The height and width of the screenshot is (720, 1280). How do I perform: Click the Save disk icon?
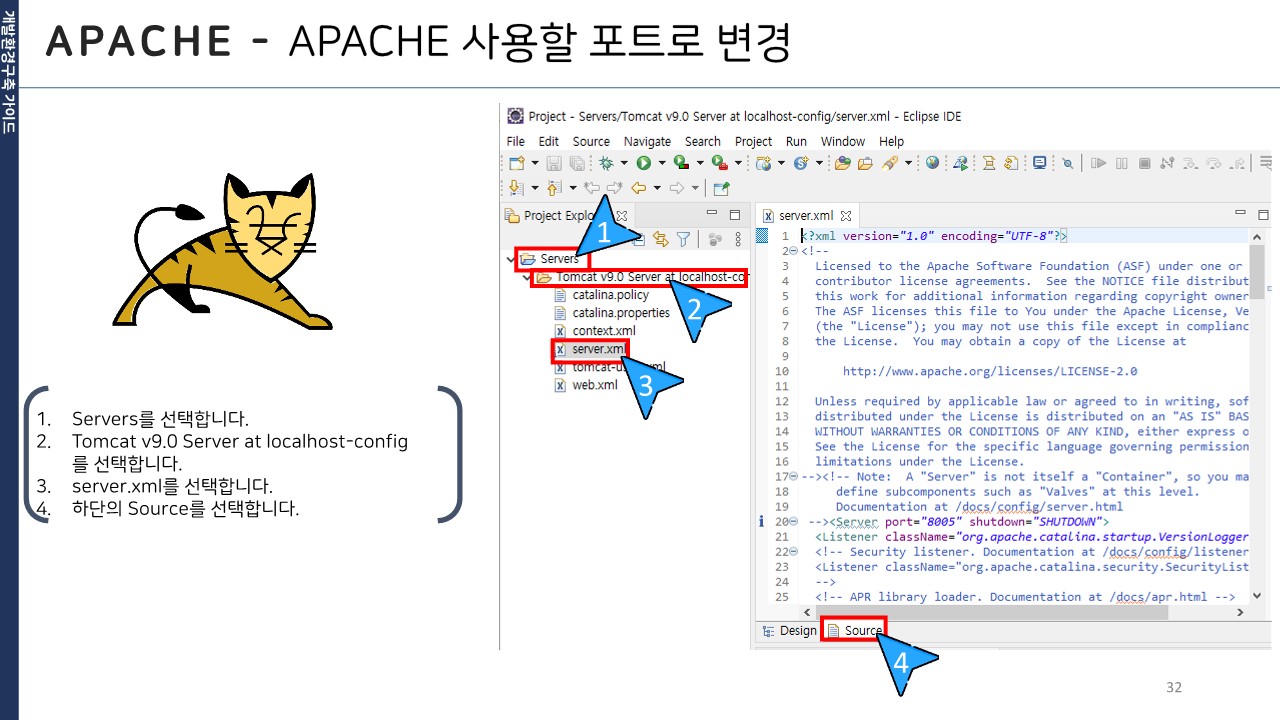(x=554, y=164)
